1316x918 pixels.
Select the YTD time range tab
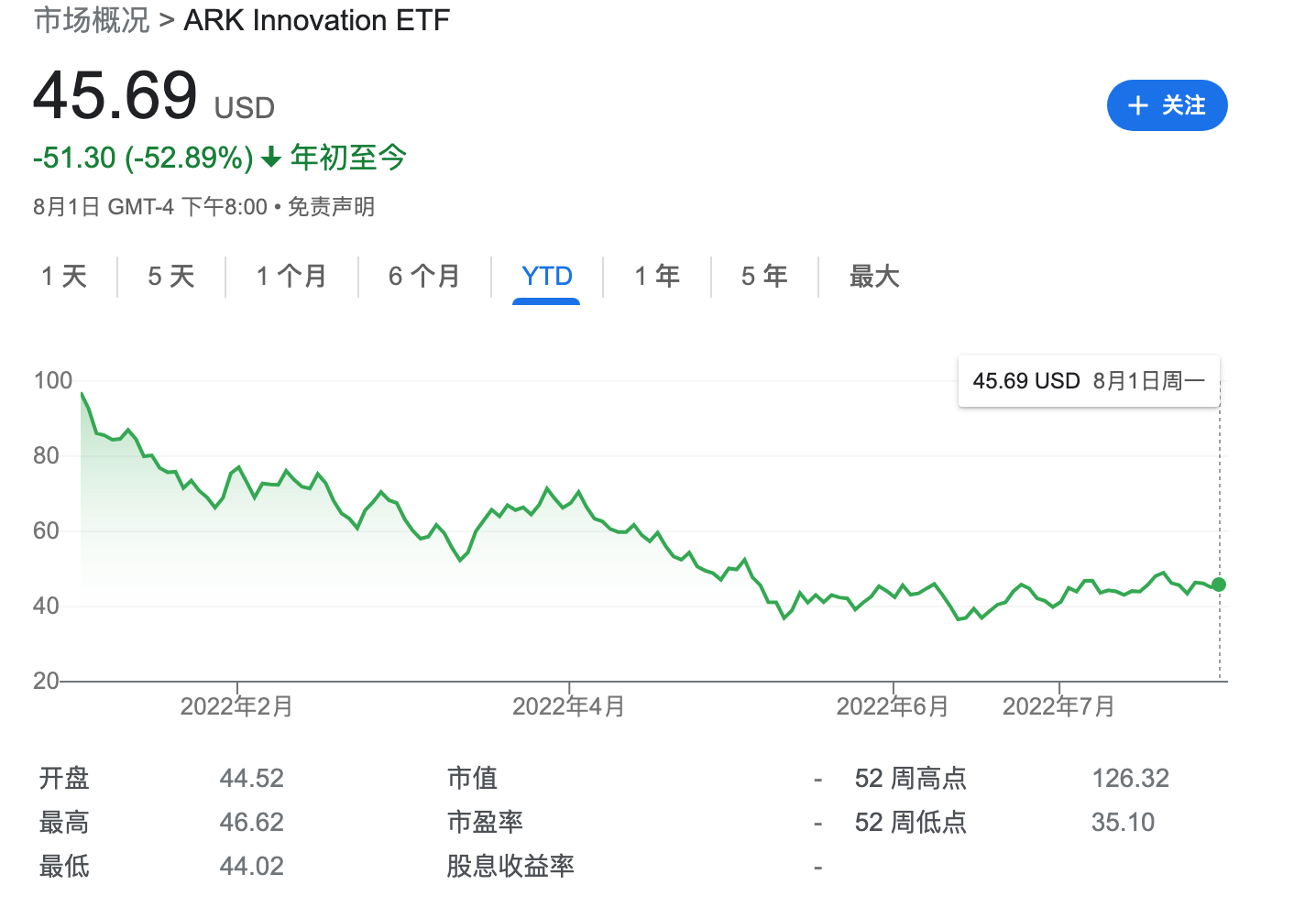point(546,276)
